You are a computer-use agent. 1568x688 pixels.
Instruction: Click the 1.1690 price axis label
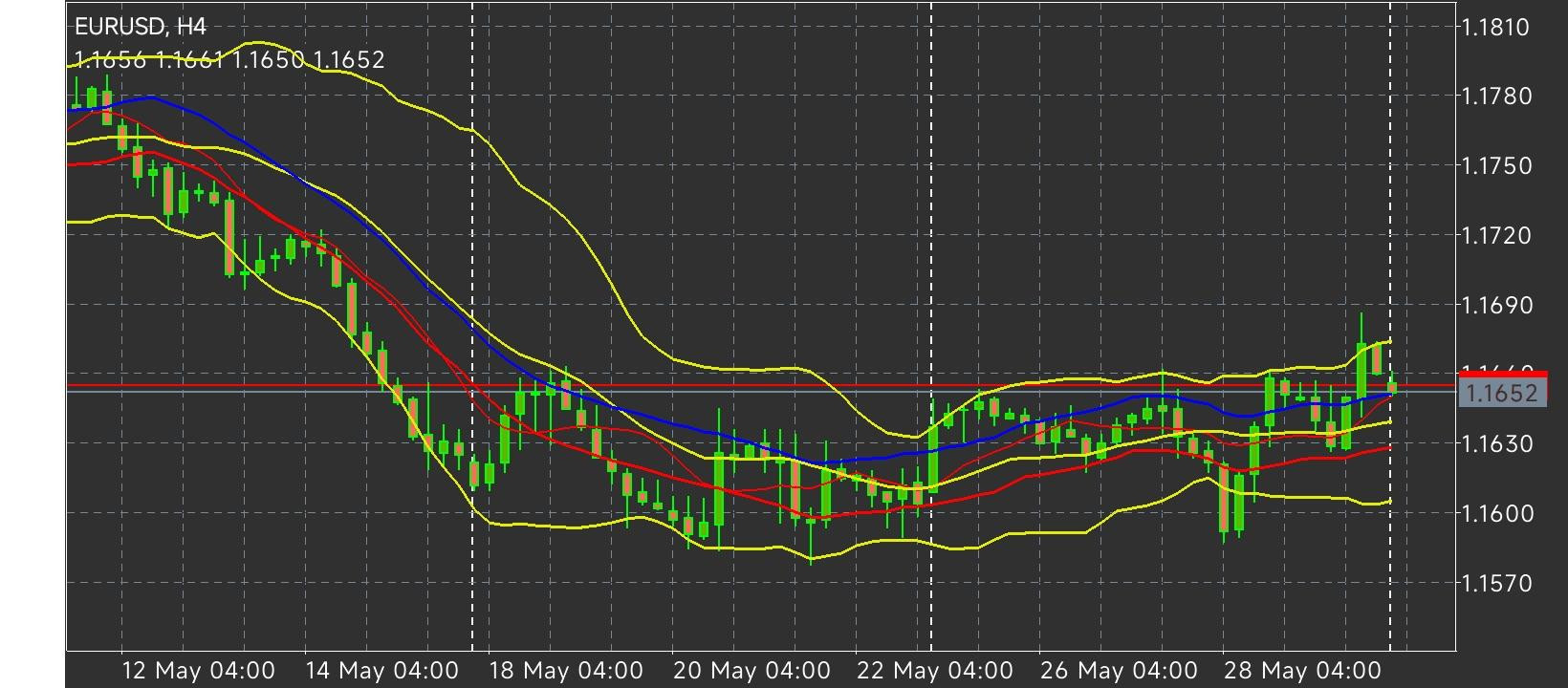[x=1496, y=306]
